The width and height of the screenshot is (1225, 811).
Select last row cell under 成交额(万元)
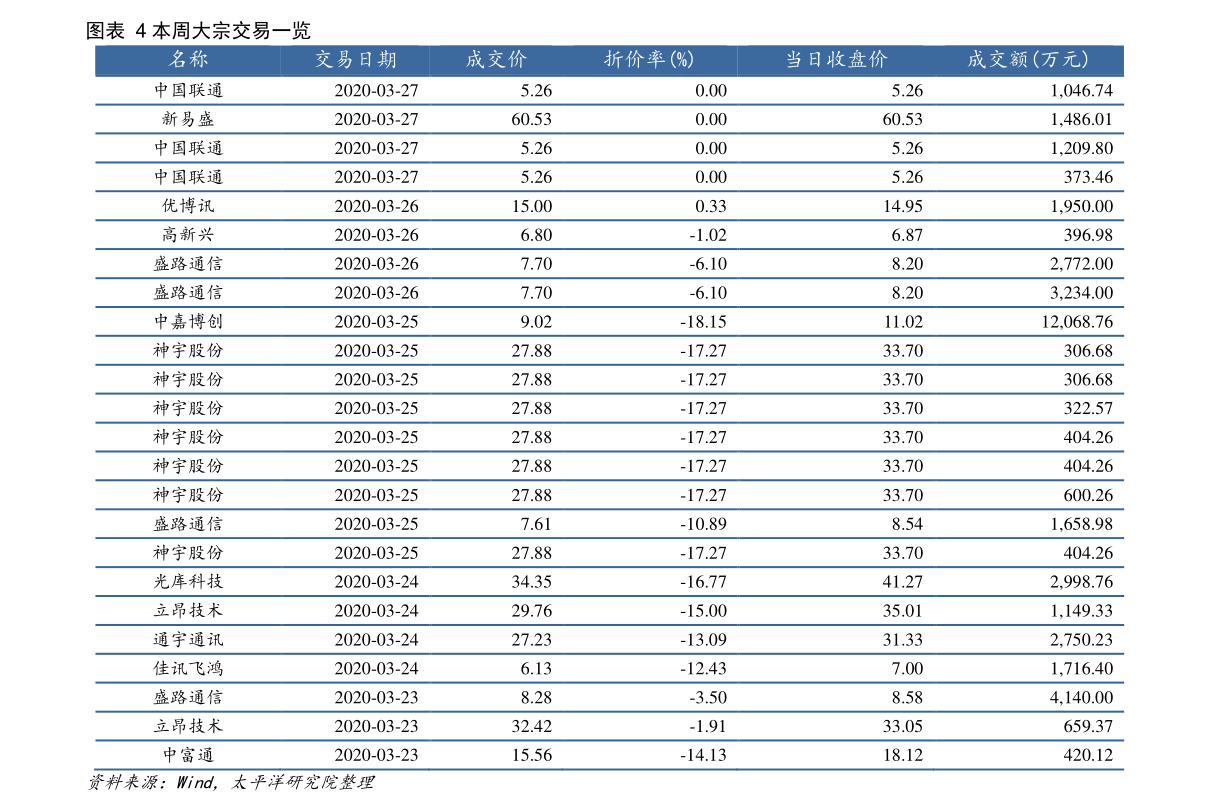point(1028,755)
